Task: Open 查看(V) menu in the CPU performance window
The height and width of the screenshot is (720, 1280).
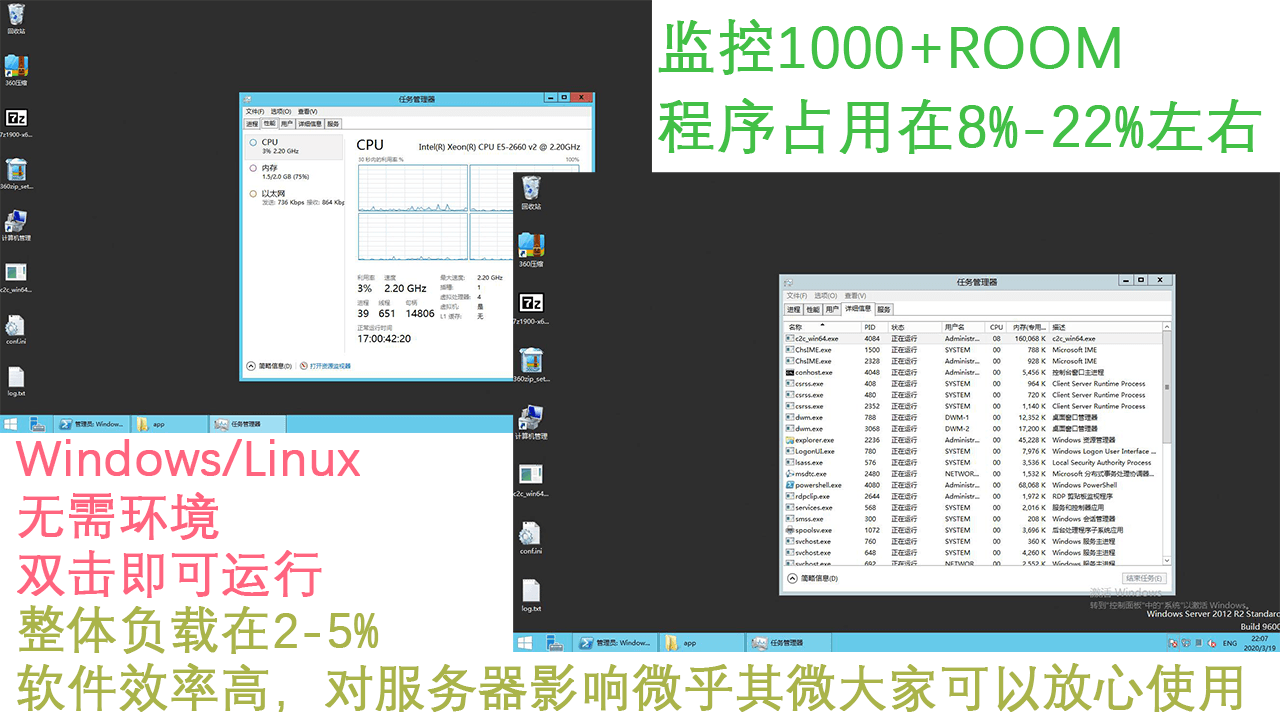Action: coord(307,111)
